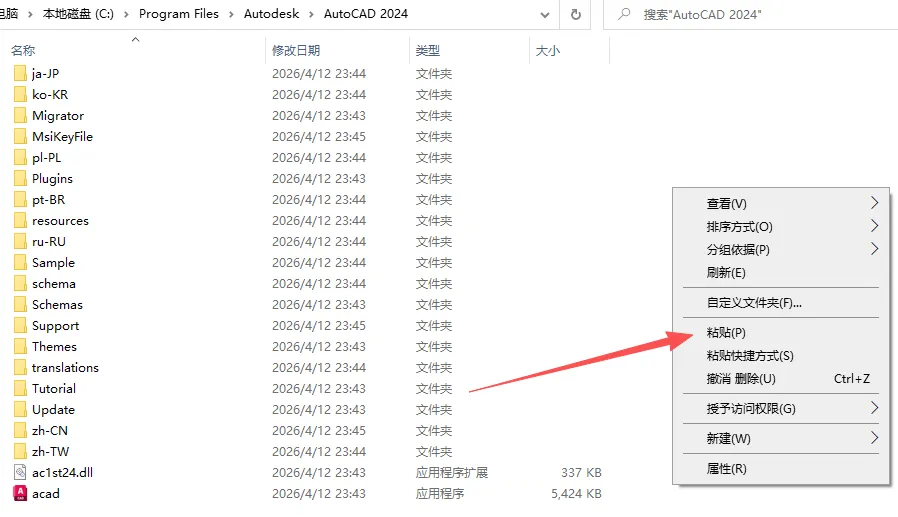Click the Schemas folder icon
The height and width of the screenshot is (517, 898).
coord(20,305)
